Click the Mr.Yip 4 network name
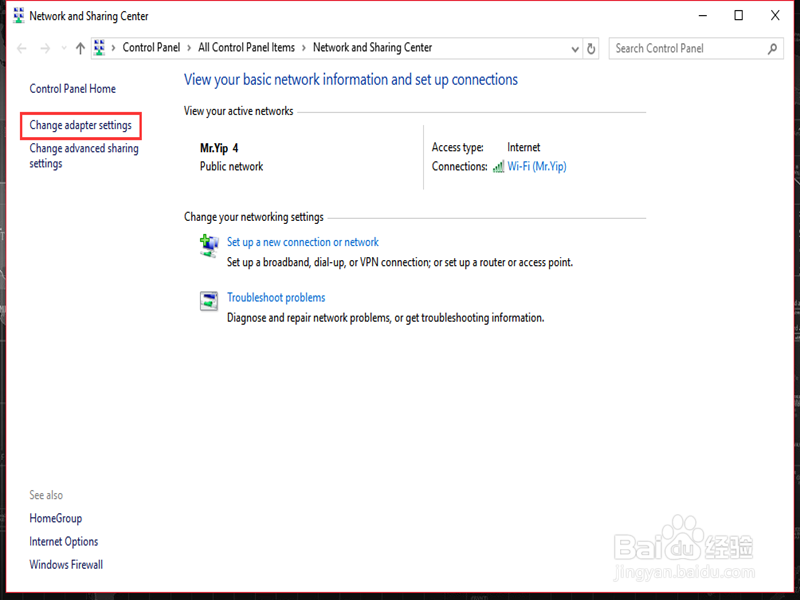The height and width of the screenshot is (600, 800). click(x=219, y=148)
